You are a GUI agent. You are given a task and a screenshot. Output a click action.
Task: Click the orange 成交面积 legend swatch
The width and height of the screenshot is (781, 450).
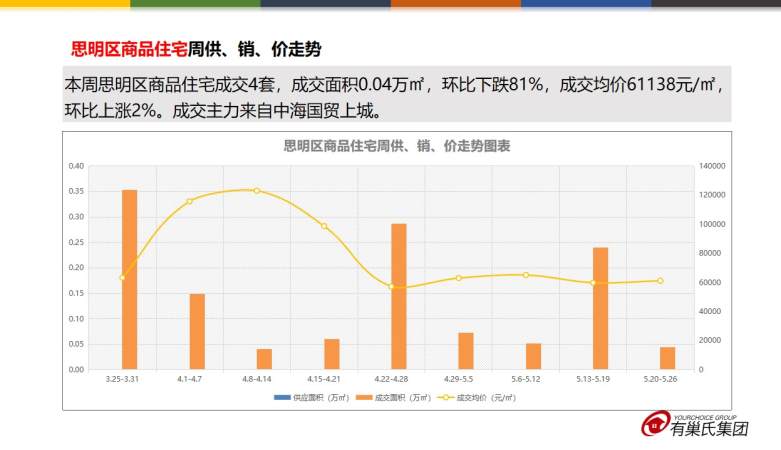click(x=365, y=398)
